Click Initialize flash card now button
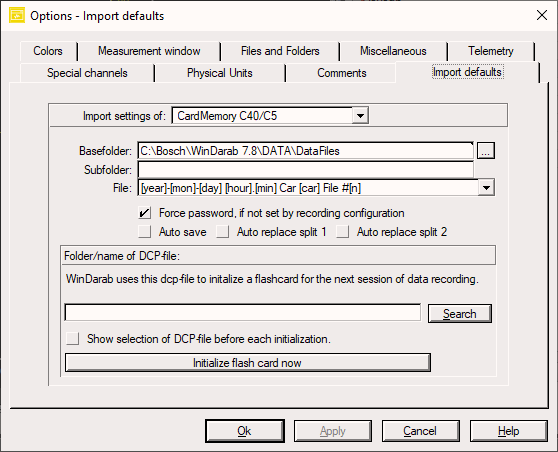Viewport: 558px width, 452px height. point(248,363)
